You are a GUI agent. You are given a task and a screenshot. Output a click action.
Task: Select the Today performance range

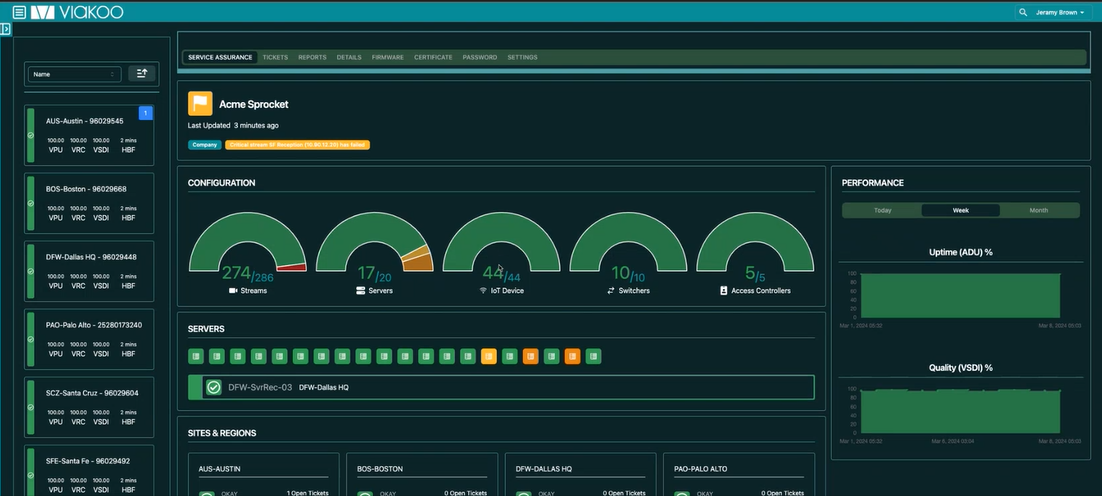[882, 210]
